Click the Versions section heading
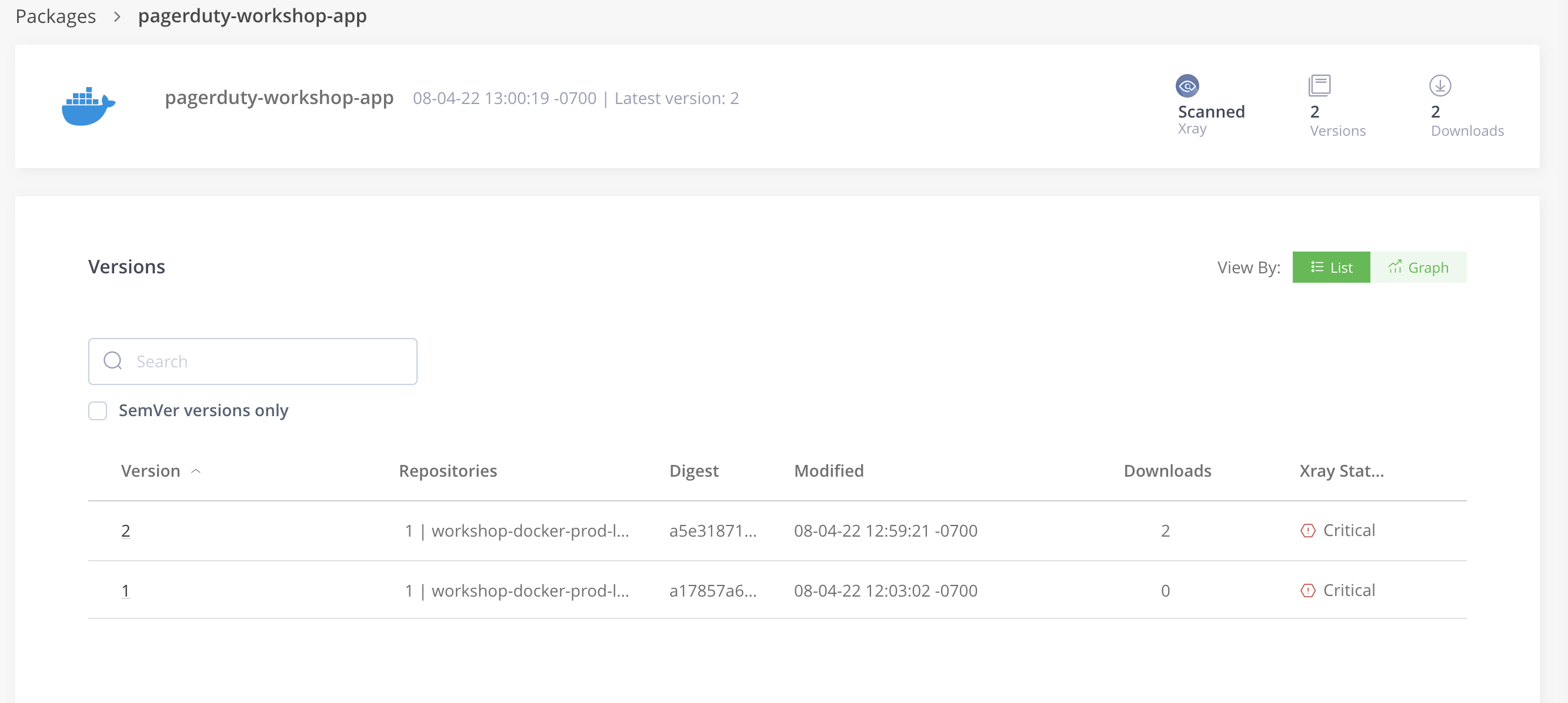 tap(126, 266)
